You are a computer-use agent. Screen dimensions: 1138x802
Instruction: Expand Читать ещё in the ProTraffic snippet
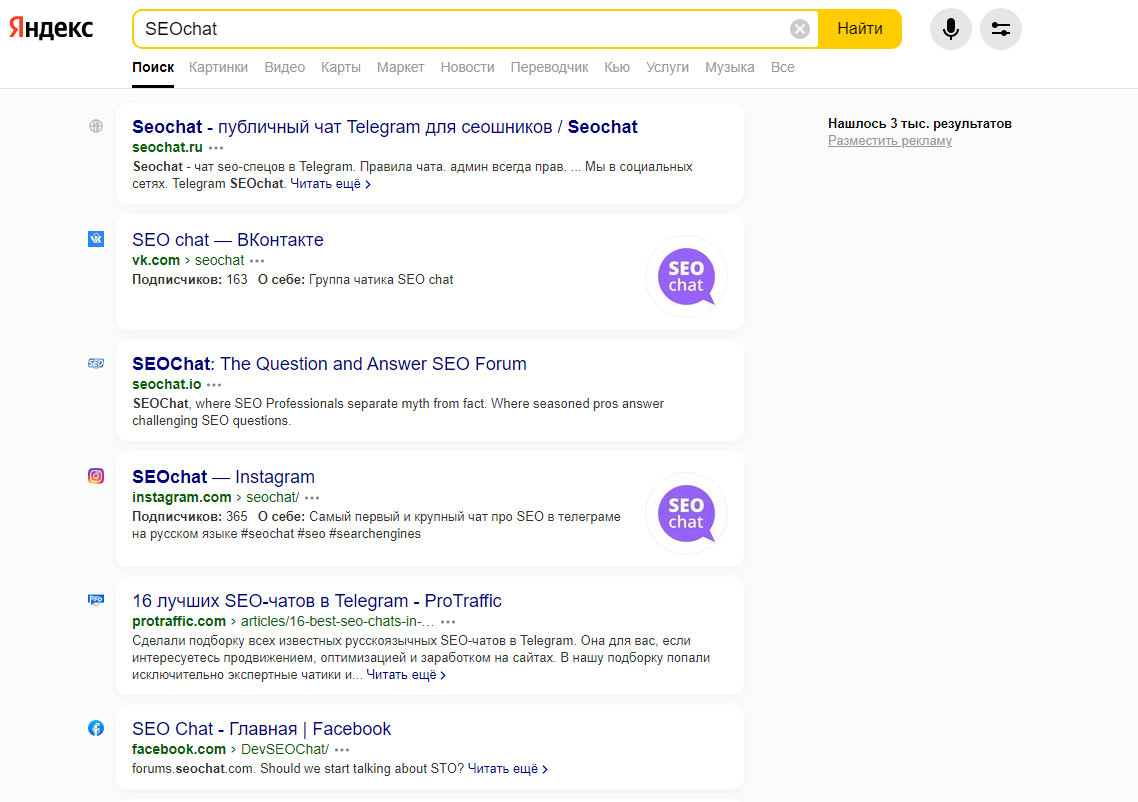pos(406,675)
